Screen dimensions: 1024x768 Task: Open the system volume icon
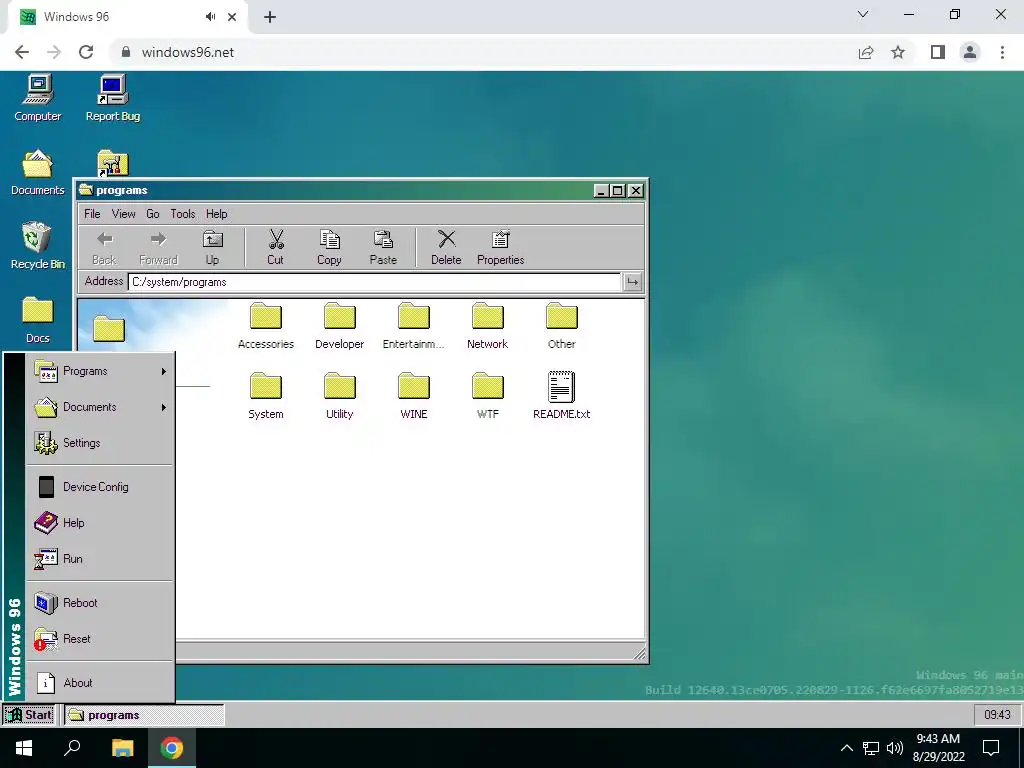pyautogui.click(x=895, y=748)
